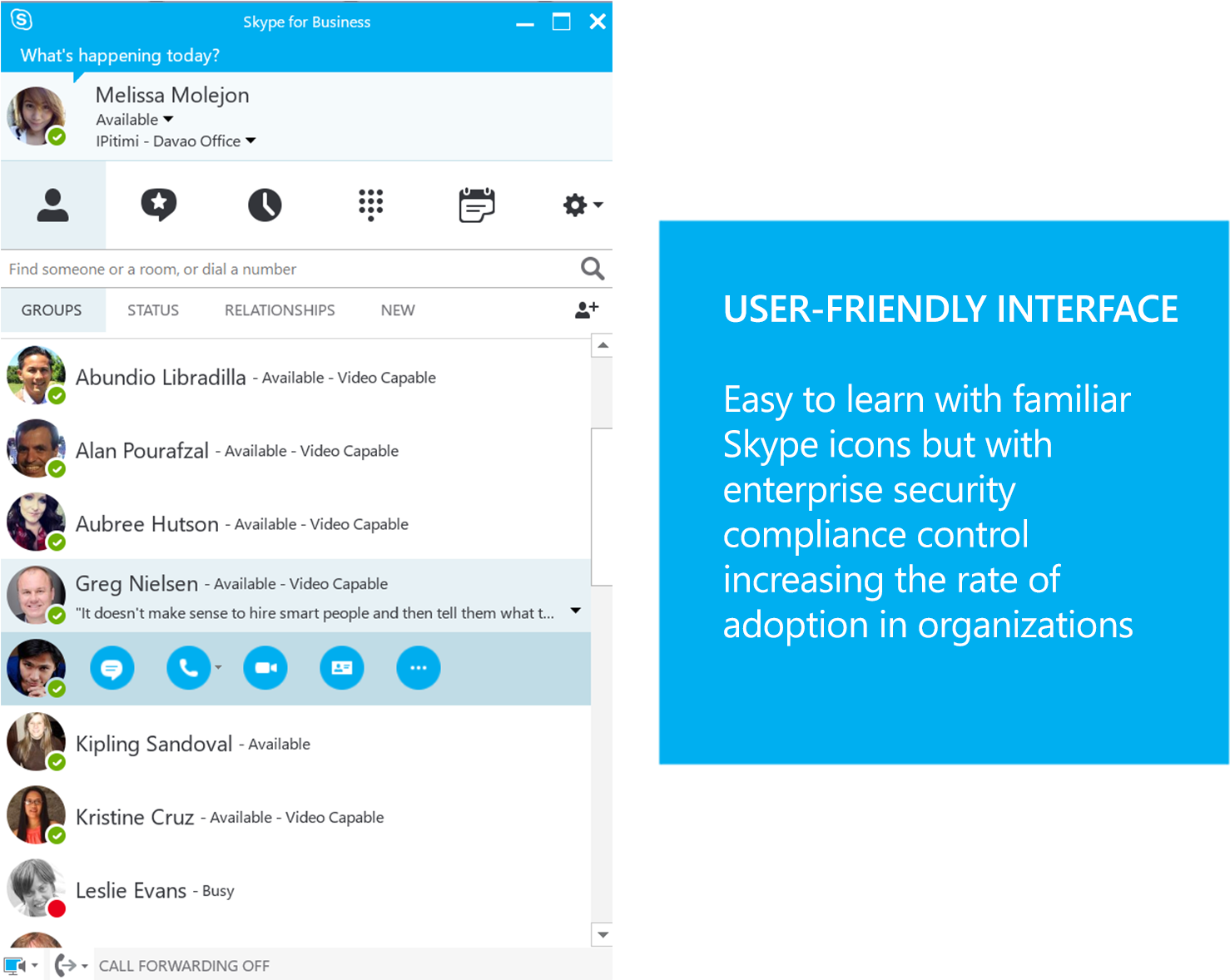Viewport: 1230px width, 980px height.
Task: Click the search magnifier icon
Action: coord(593,269)
